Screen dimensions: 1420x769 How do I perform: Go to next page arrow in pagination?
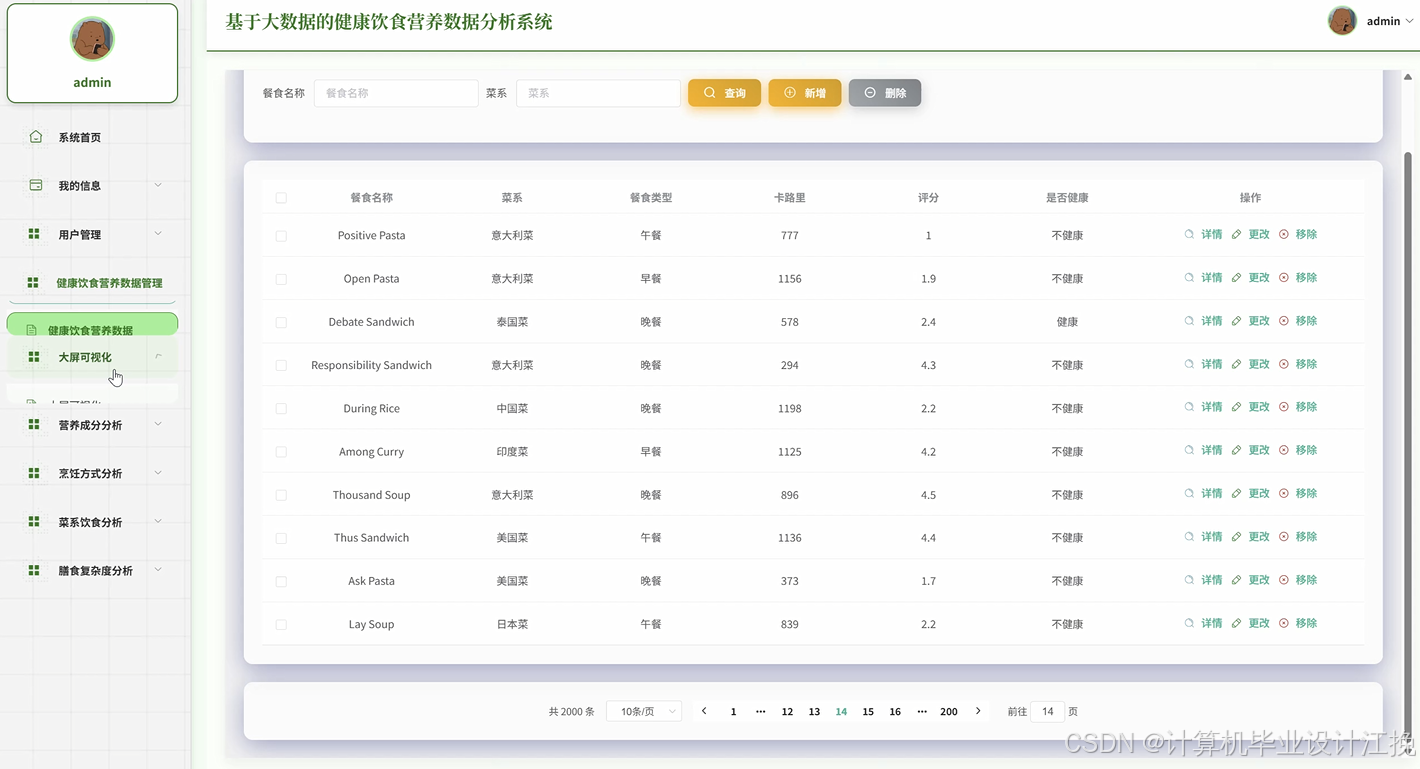978,711
